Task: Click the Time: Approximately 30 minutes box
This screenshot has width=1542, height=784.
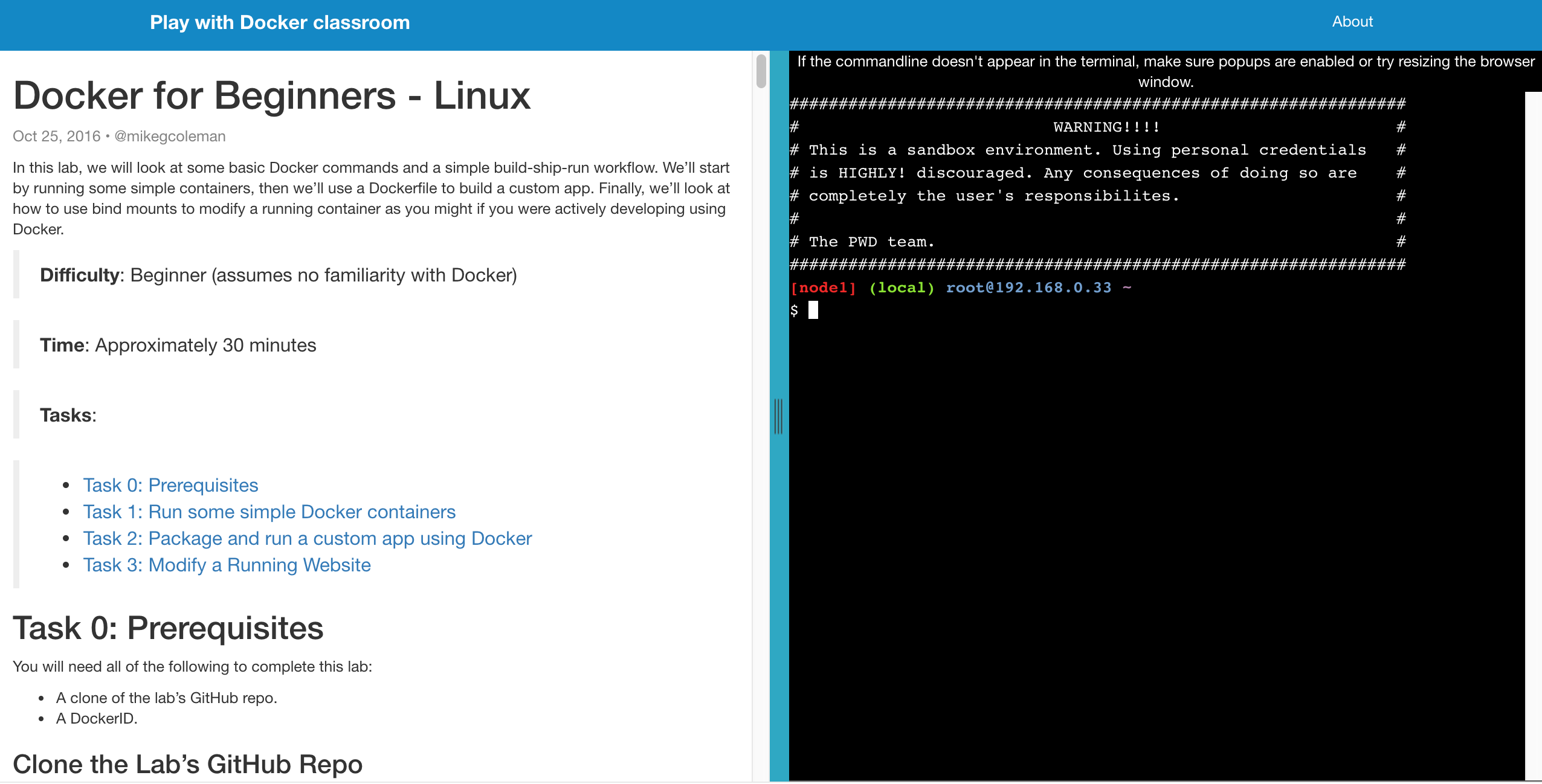Action: [x=178, y=344]
